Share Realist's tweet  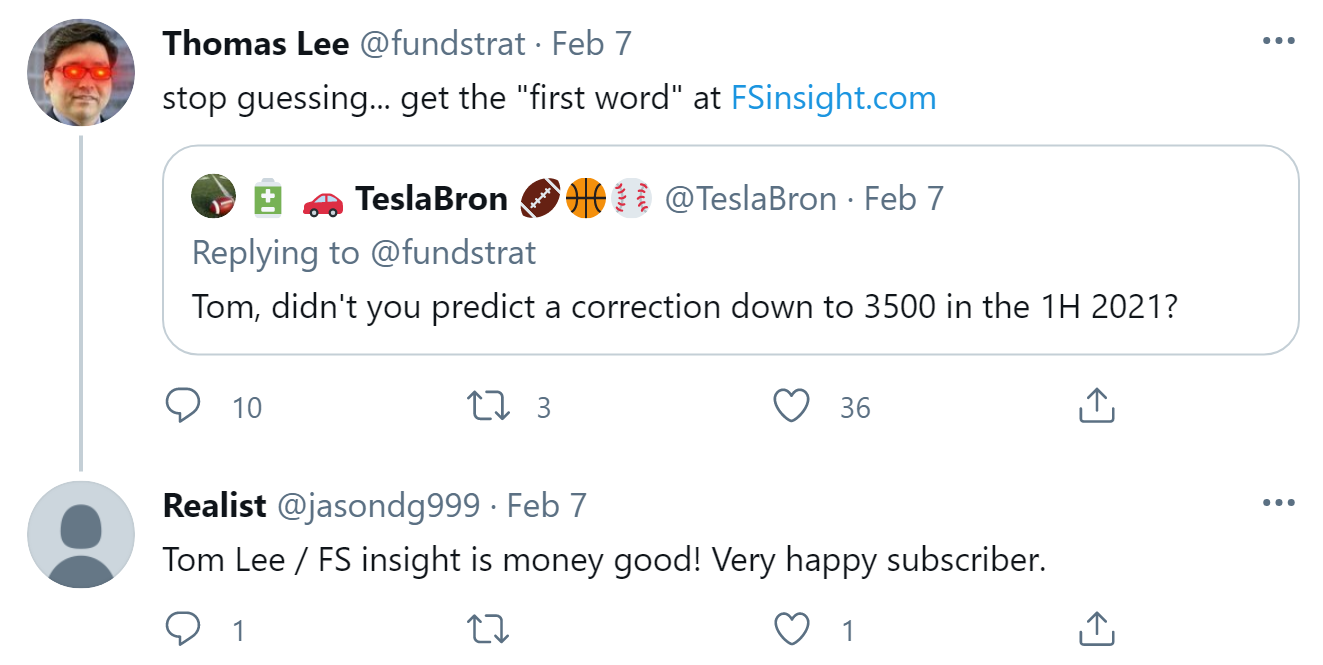pyautogui.click(x=1096, y=630)
